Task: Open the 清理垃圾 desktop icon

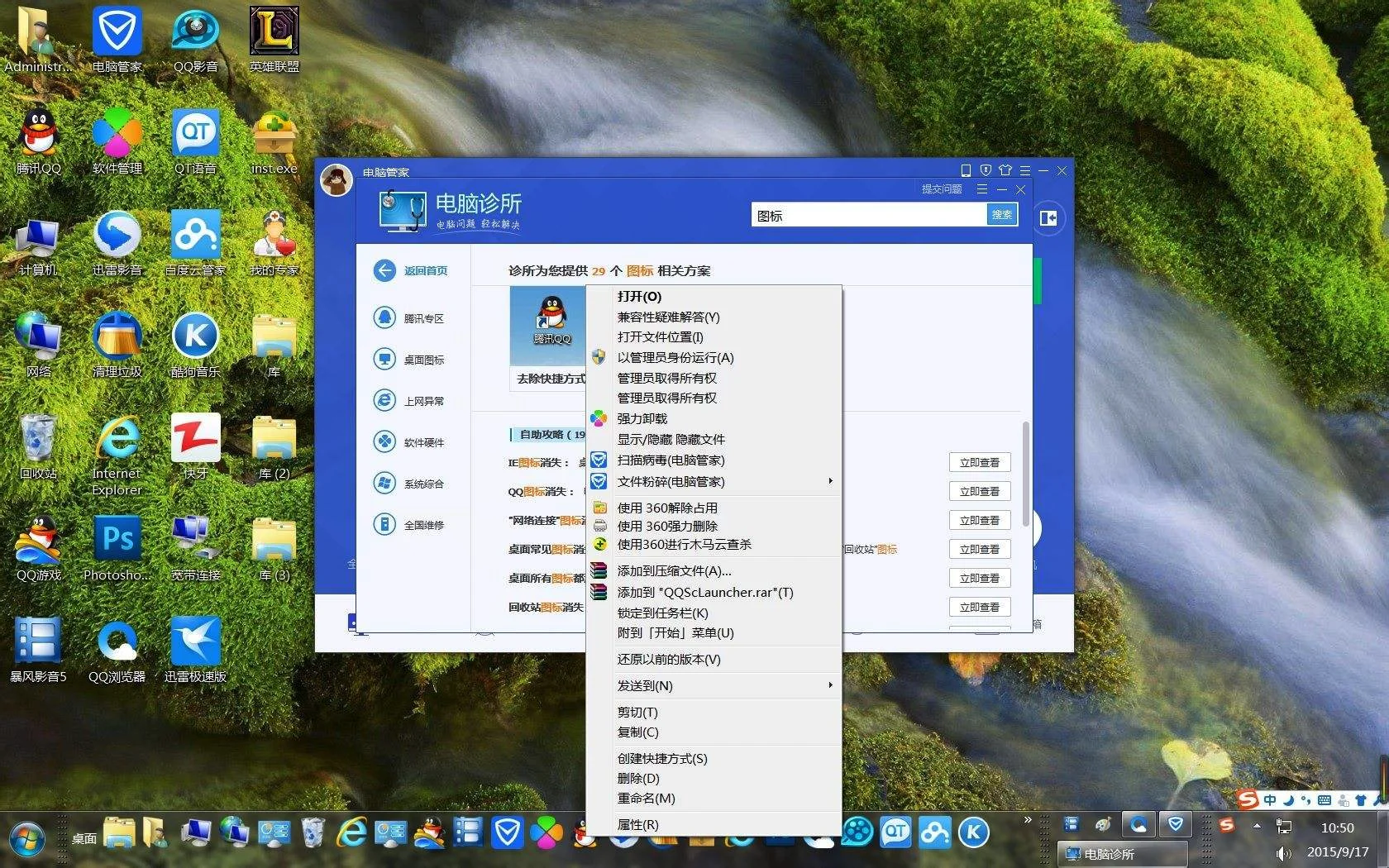Action: click(x=117, y=344)
